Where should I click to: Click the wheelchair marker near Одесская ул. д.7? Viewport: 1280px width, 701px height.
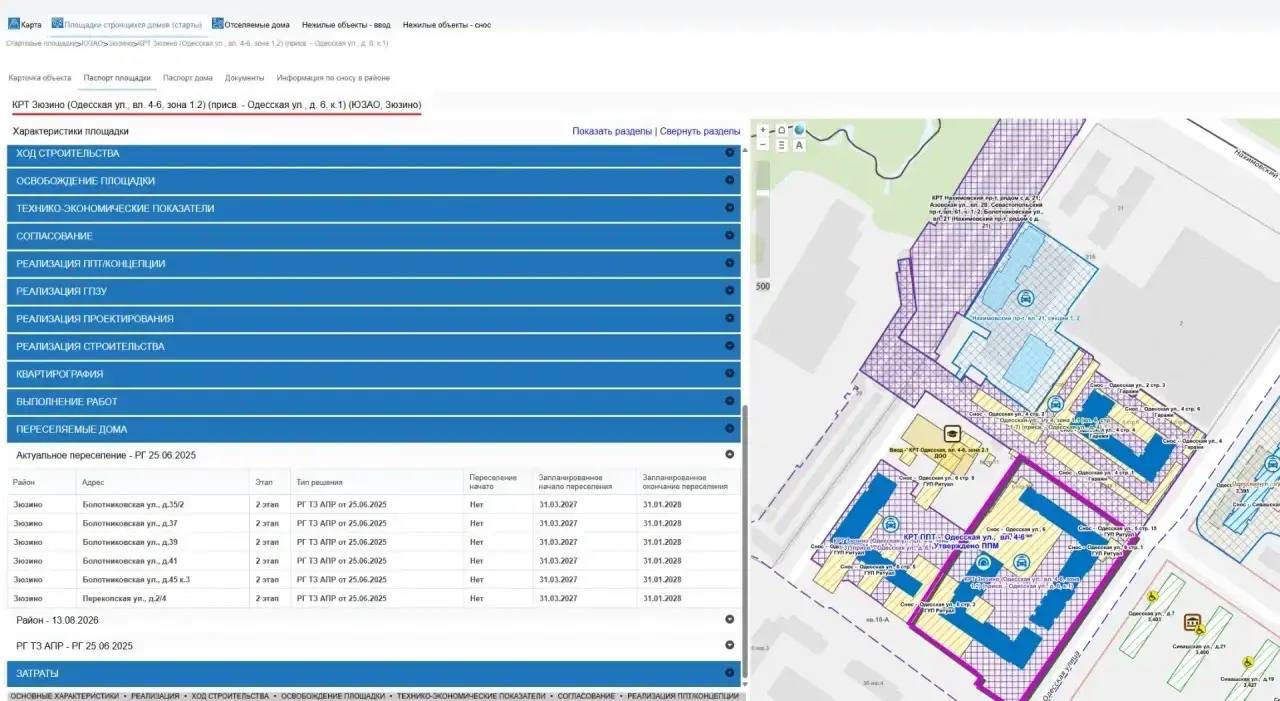coord(1151,598)
